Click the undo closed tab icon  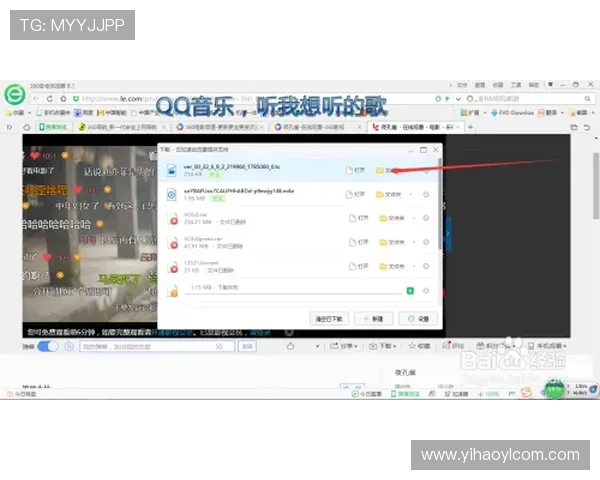(x=587, y=127)
